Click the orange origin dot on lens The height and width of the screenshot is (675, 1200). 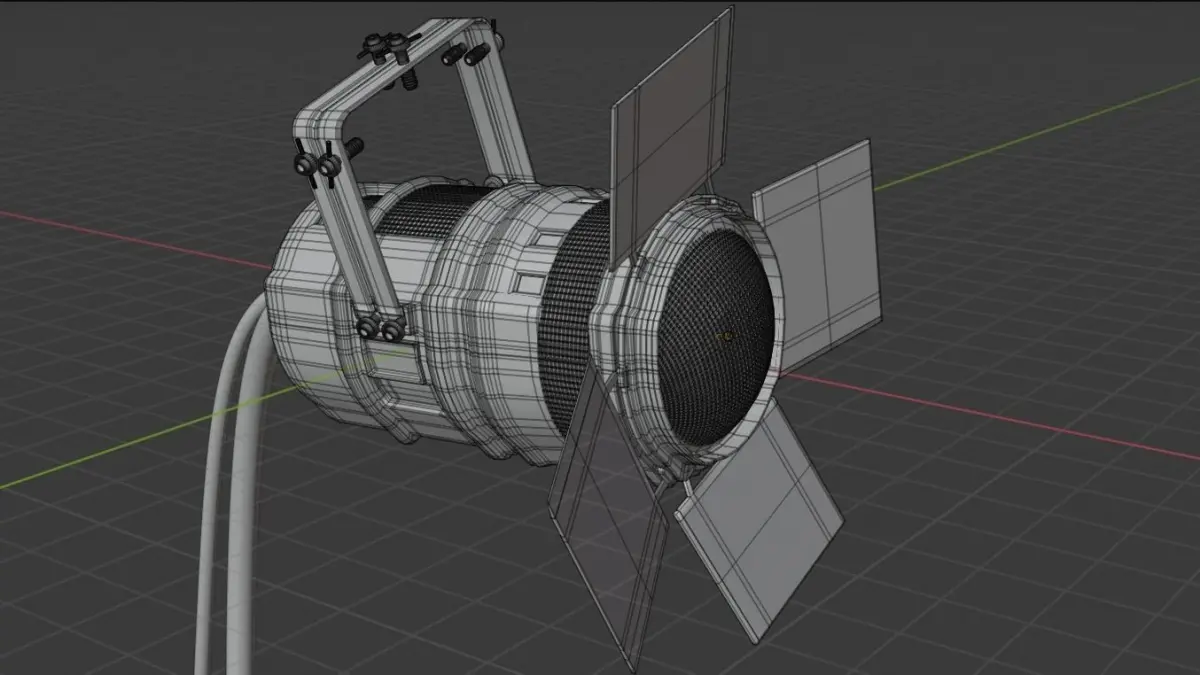727,336
